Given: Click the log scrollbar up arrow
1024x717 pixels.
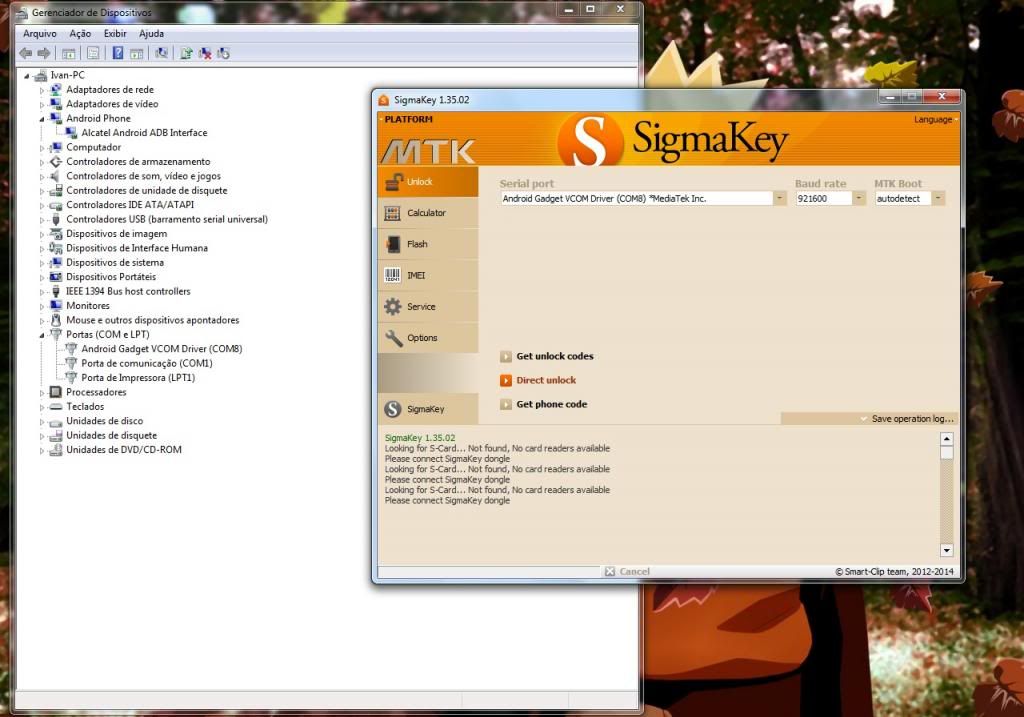Looking at the screenshot, I should point(946,439).
